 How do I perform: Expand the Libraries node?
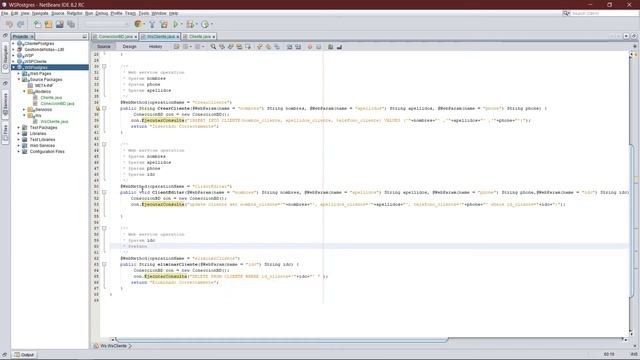click(19, 133)
